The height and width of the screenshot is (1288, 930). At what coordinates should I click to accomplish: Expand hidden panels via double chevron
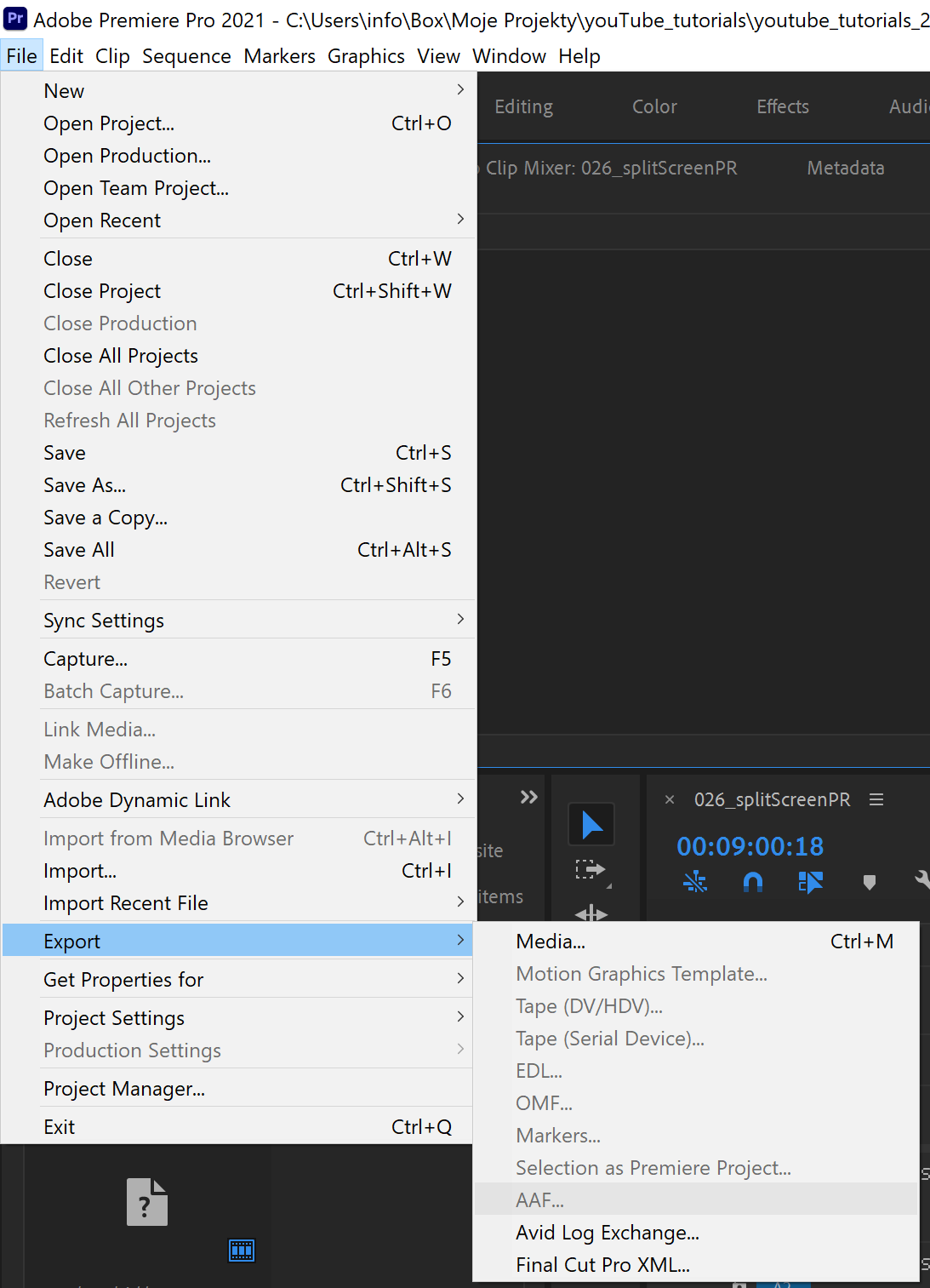tap(528, 797)
